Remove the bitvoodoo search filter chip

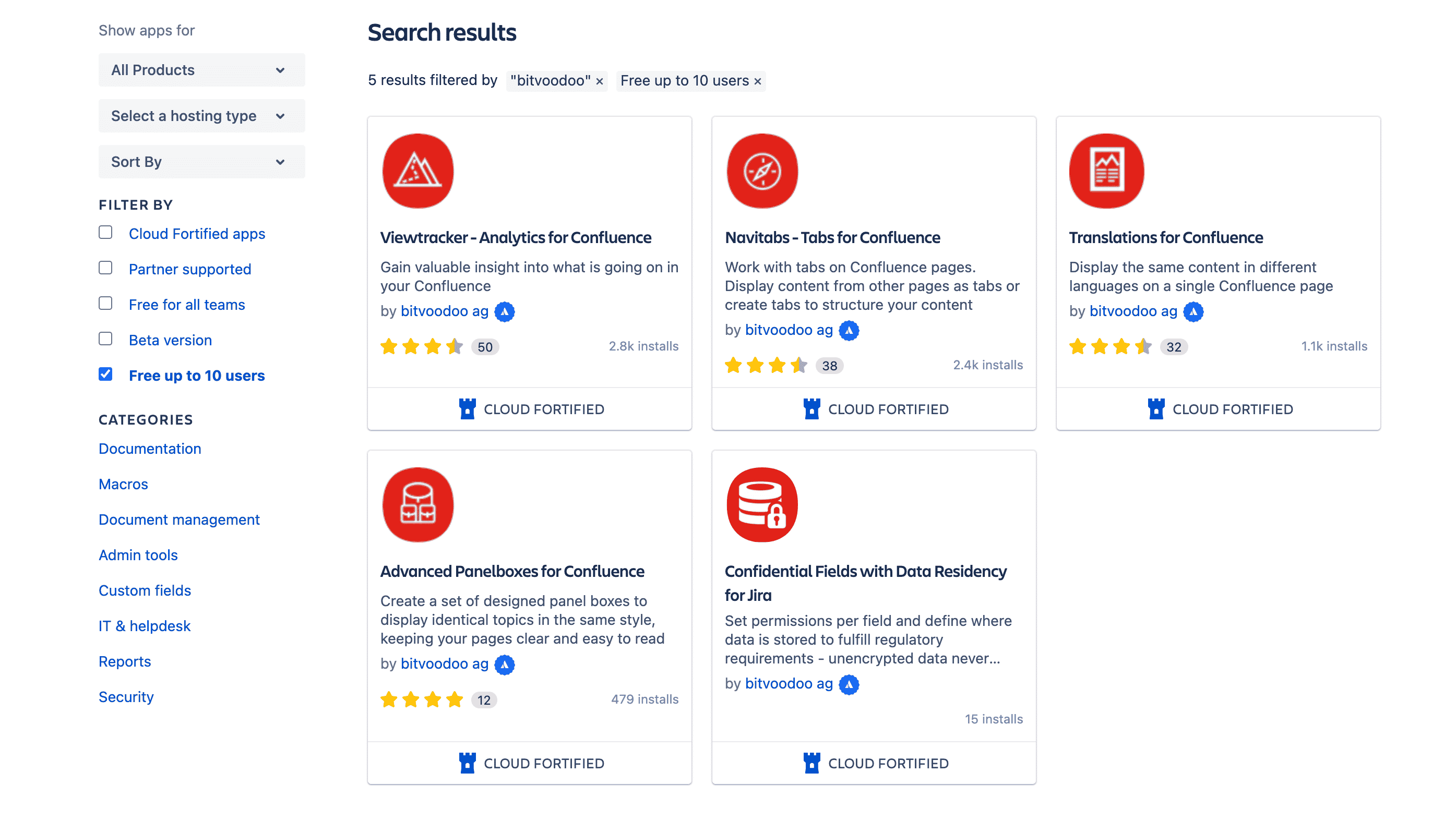click(599, 81)
